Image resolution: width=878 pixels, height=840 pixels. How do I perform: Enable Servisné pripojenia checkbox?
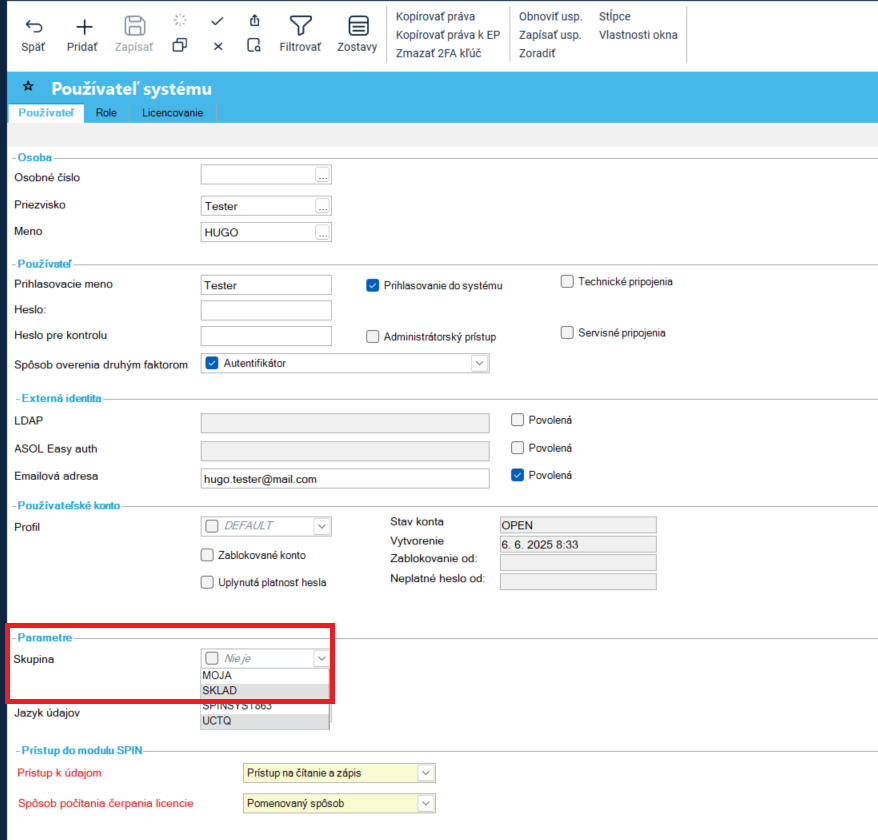(x=567, y=333)
